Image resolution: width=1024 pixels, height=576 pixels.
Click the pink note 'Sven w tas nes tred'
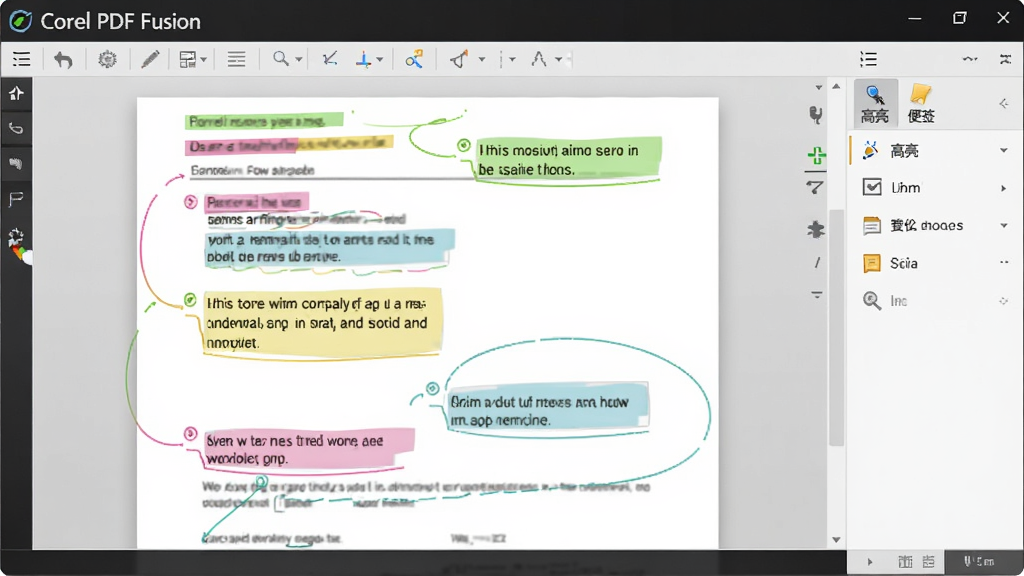tap(309, 449)
